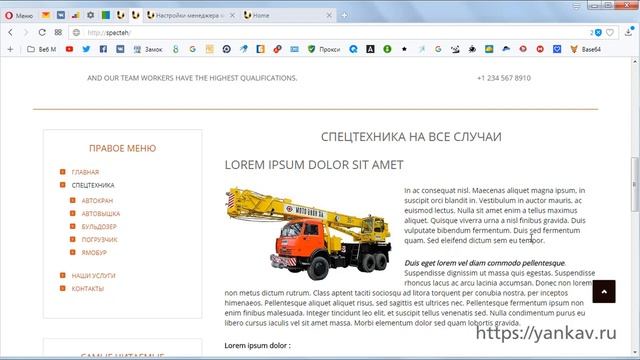Open ПОГРУЗЧИК submenu item

[100, 240]
